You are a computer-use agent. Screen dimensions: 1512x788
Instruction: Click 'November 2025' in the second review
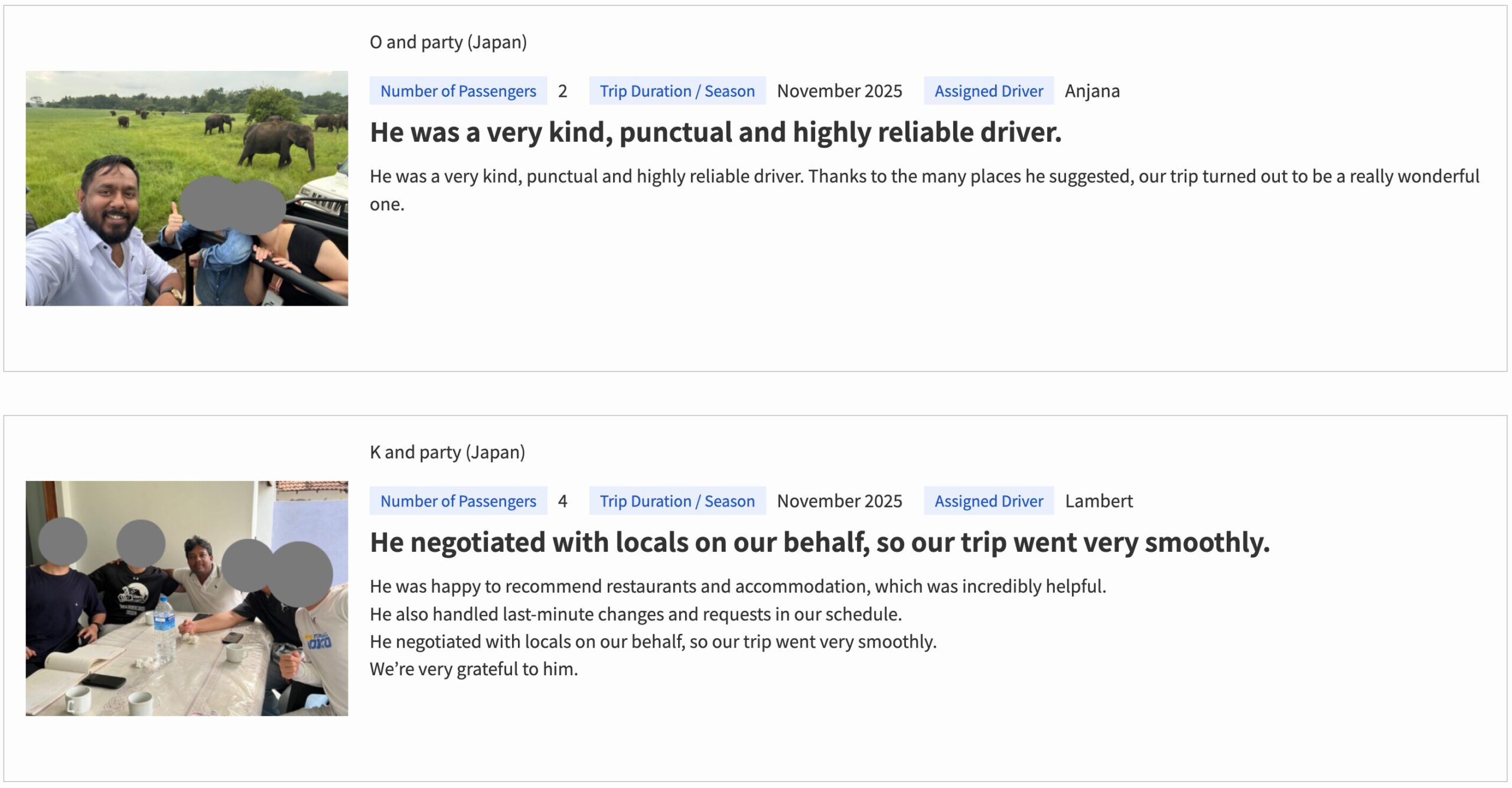[x=839, y=501]
